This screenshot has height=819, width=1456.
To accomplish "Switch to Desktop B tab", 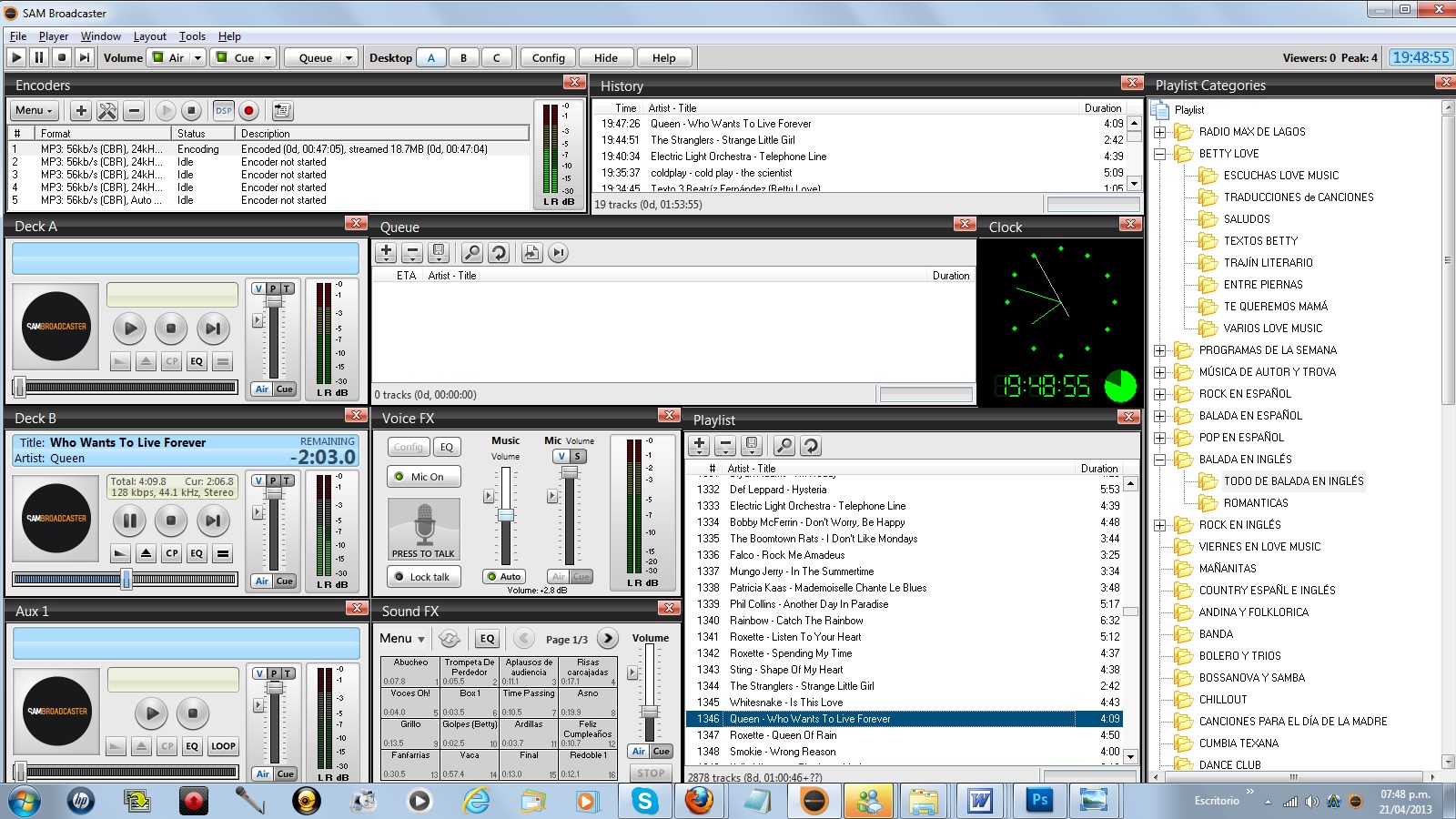I will point(463,58).
